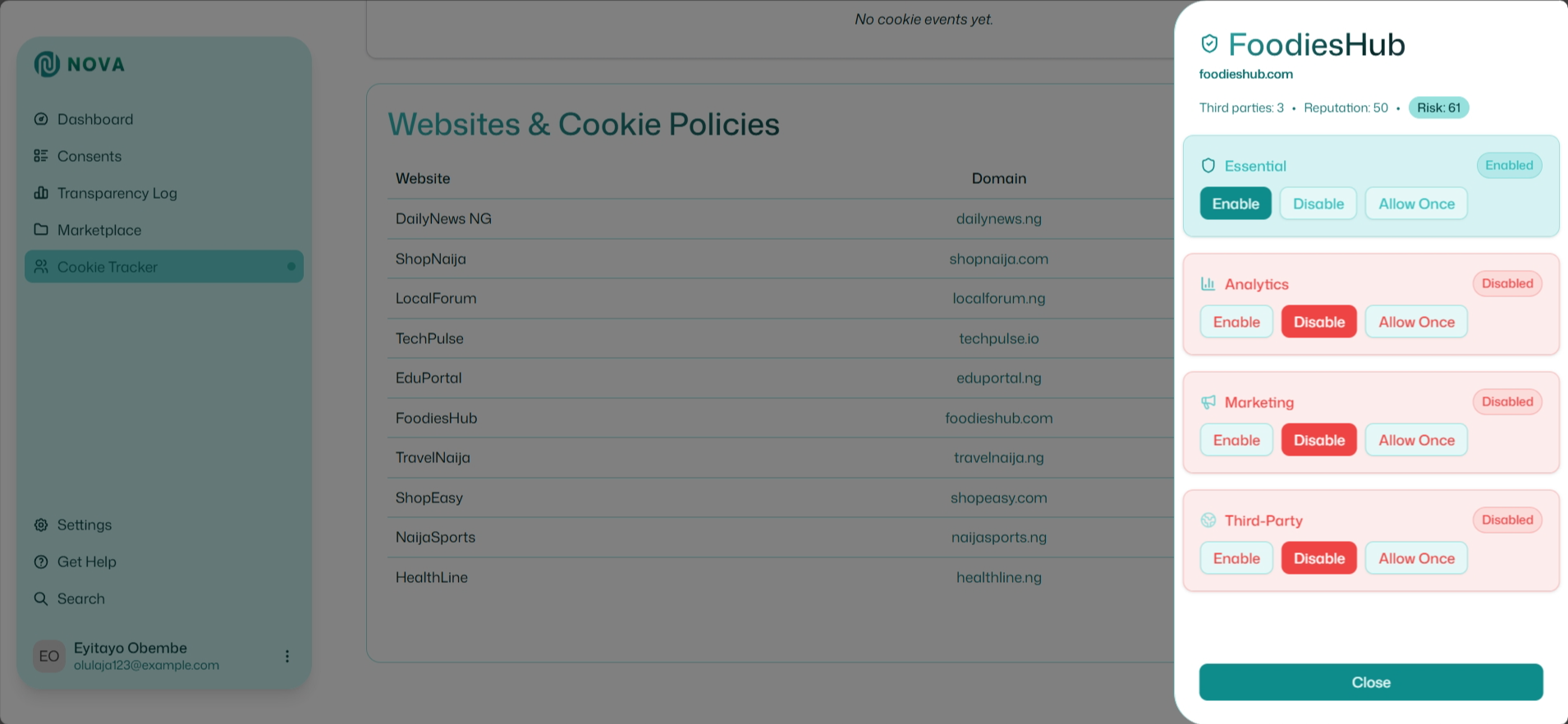Open Settings from the sidebar gear icon

(41, 525)
